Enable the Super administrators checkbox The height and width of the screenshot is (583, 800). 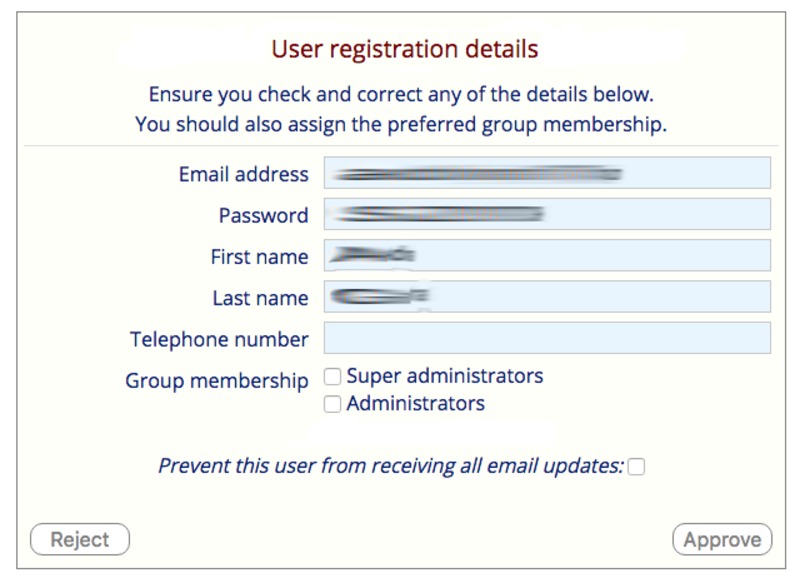coord(333,377)
